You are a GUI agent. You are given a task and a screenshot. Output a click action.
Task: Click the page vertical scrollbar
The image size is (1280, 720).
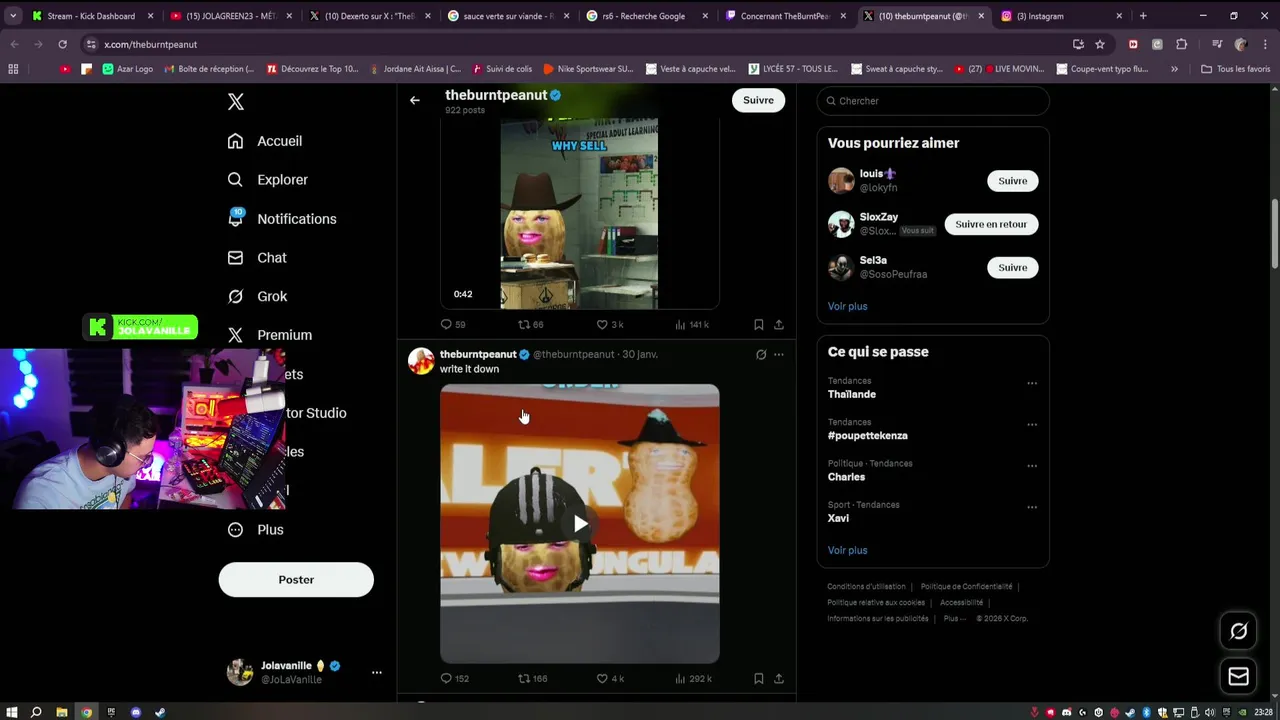(1275, 233)
